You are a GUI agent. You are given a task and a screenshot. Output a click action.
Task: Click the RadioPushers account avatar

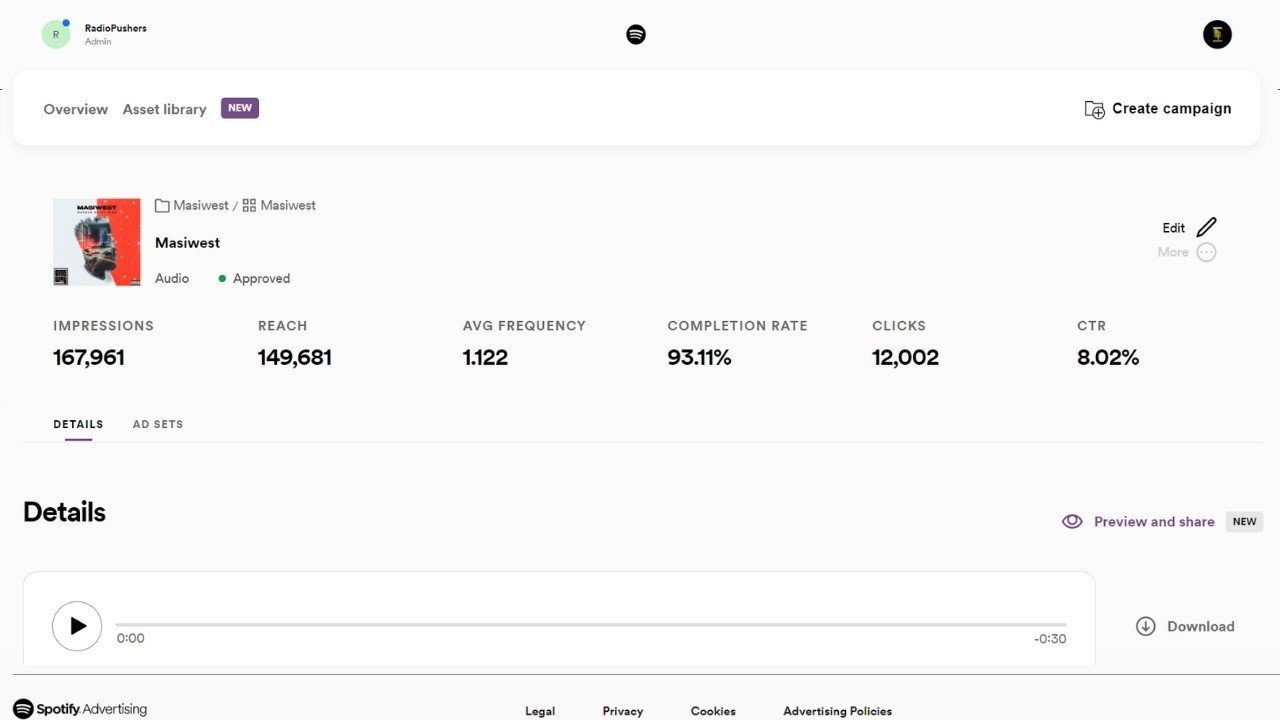[56, 34]
